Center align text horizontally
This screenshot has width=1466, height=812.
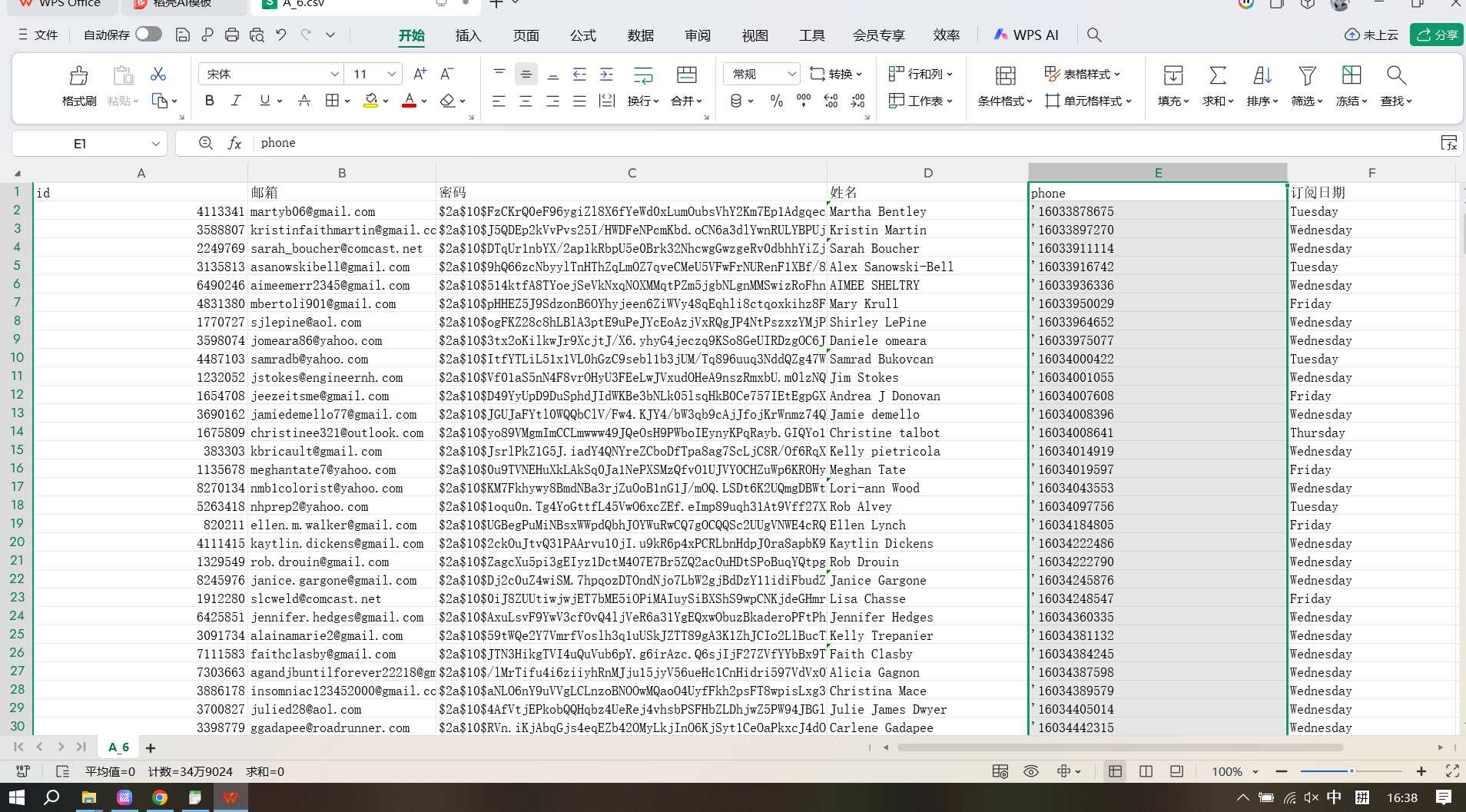click(x=526, y=101)
